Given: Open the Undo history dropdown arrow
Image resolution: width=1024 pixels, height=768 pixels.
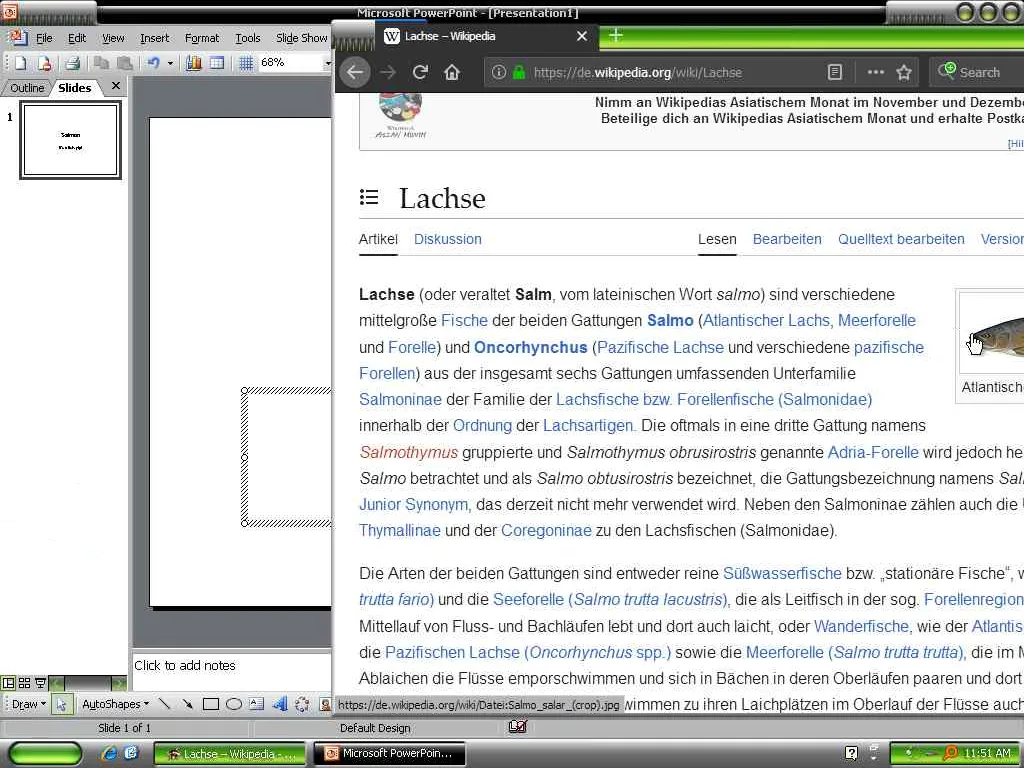Looking at the screenshot, I should (170, 63).
